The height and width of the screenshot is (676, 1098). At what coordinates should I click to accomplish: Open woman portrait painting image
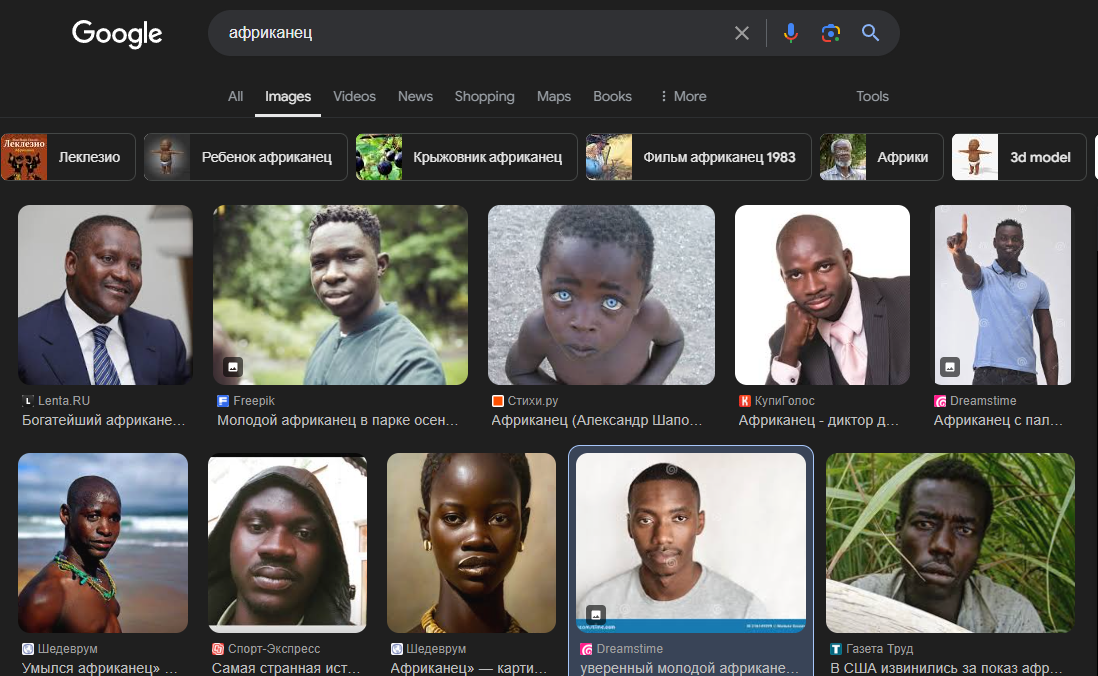[x=471, y=543]
